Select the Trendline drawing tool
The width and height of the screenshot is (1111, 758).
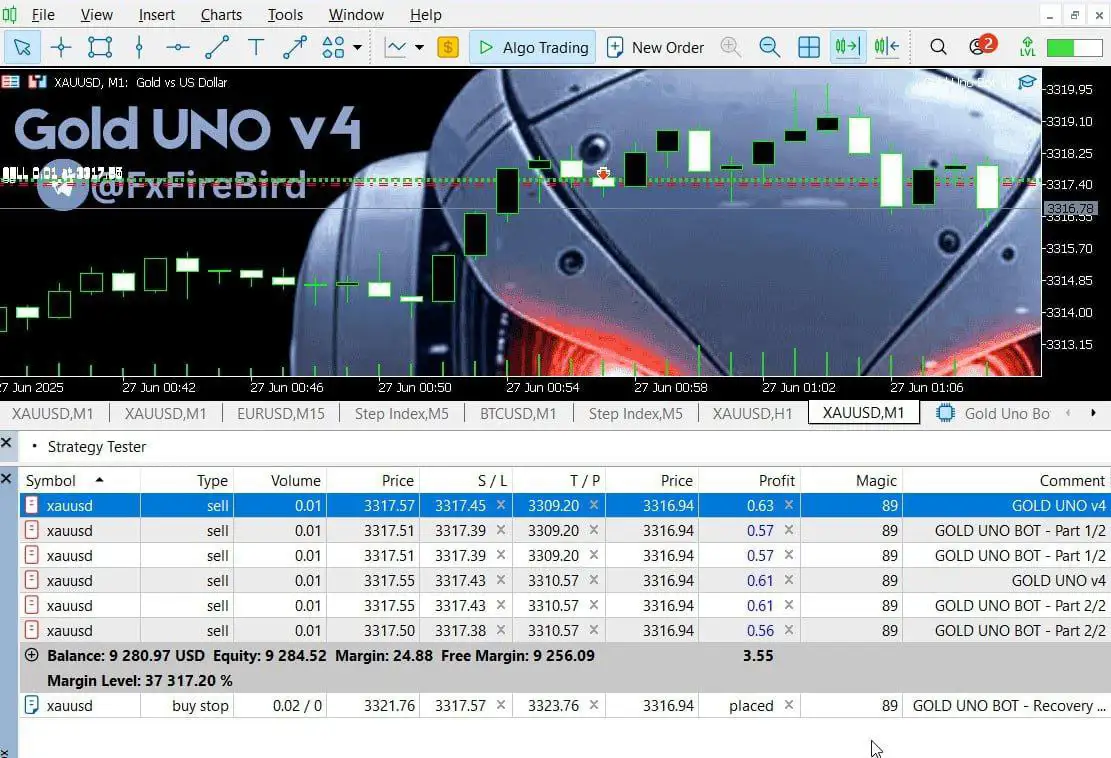tap(216, 47)
